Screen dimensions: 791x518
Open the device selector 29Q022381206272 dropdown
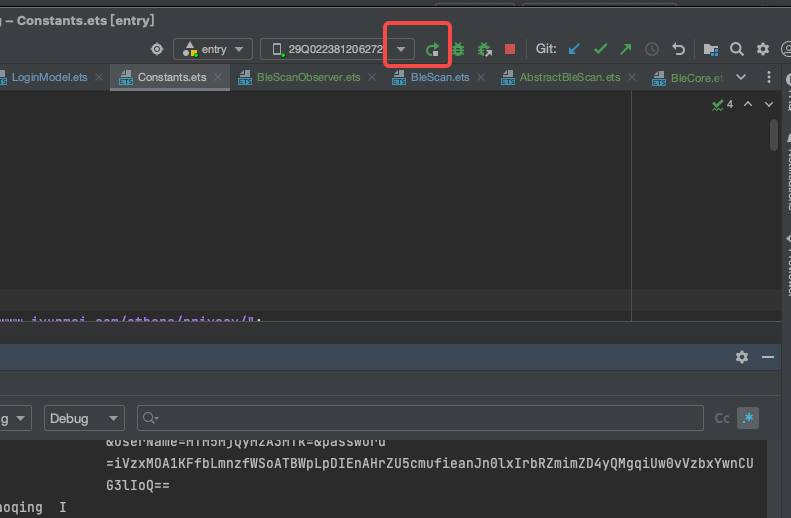tap(337, 49)
